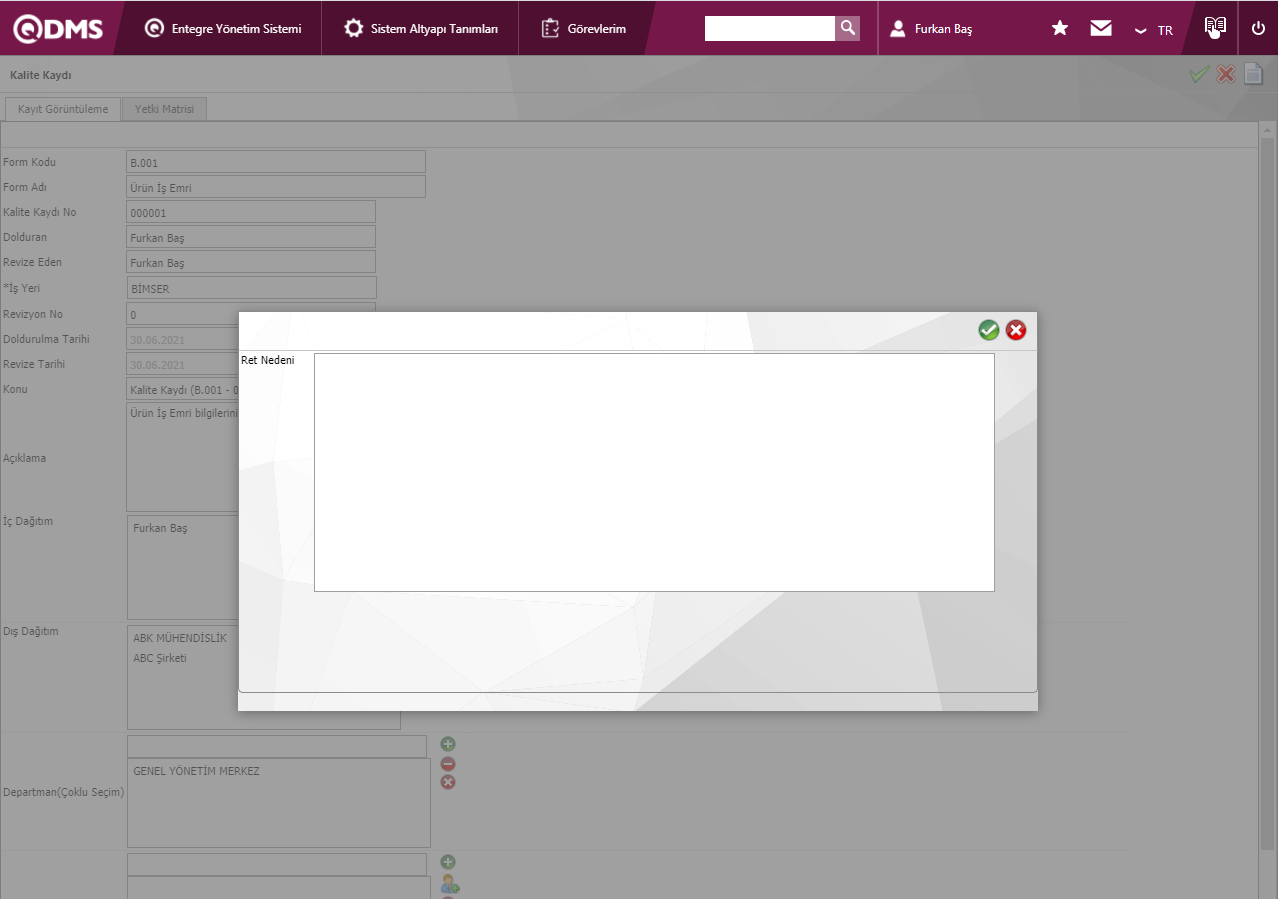1278x899 pixels.
Task: Approve record with green check in Kalite Kaydı toolbar
Action: coord(1199,74)
